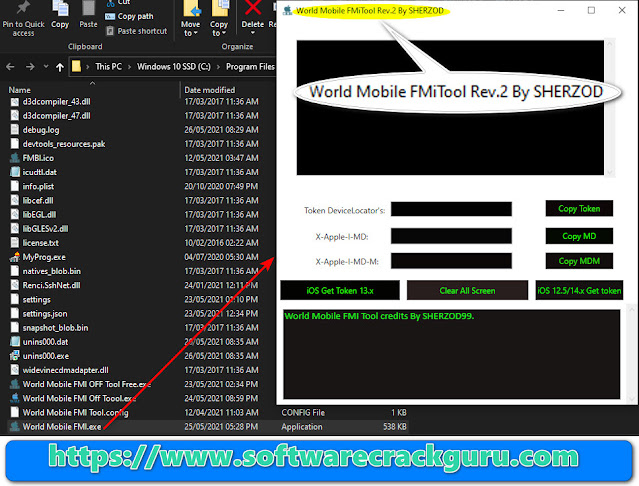639x486 pixels.
Task: Select file devtools_resources.pak
Action: coord(64,144)
